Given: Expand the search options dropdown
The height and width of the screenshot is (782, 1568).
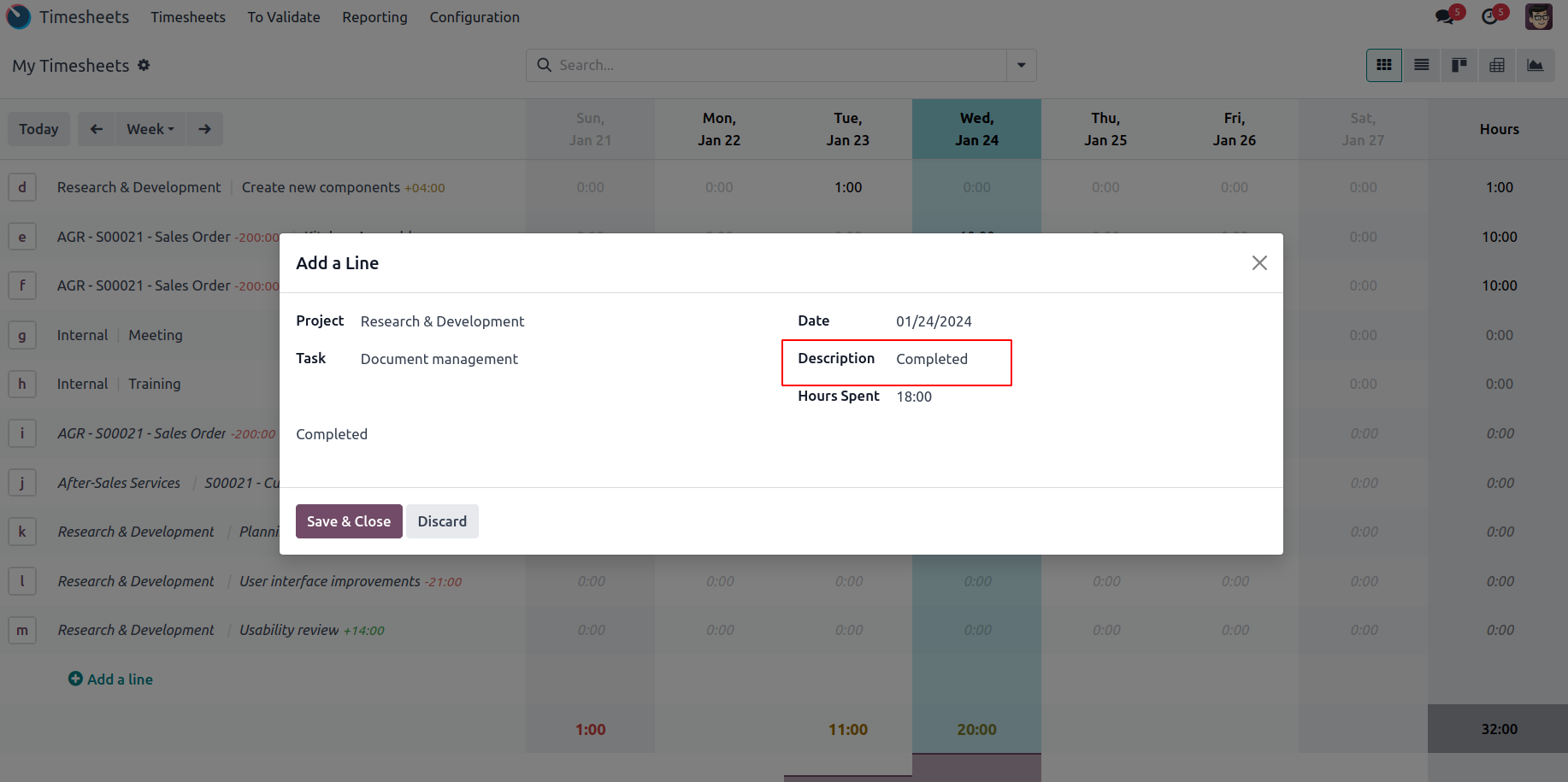Looking at the screenshot, I should [x=1021, y=65].
